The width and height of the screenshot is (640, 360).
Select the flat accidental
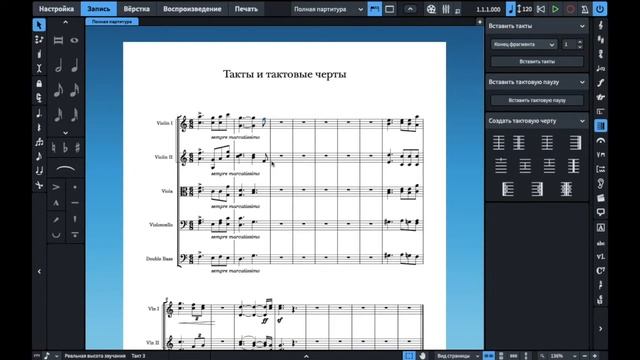click(65, 147)
